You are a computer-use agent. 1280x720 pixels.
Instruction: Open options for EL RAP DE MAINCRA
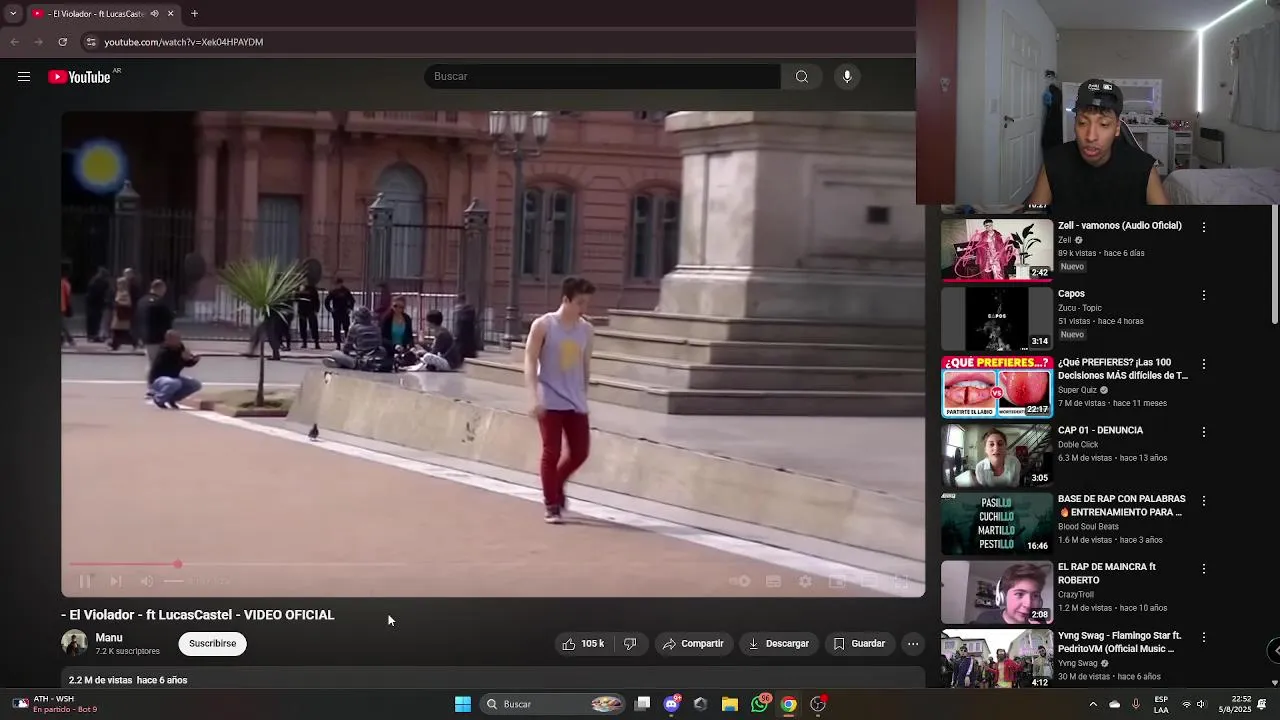(1204, 568)
